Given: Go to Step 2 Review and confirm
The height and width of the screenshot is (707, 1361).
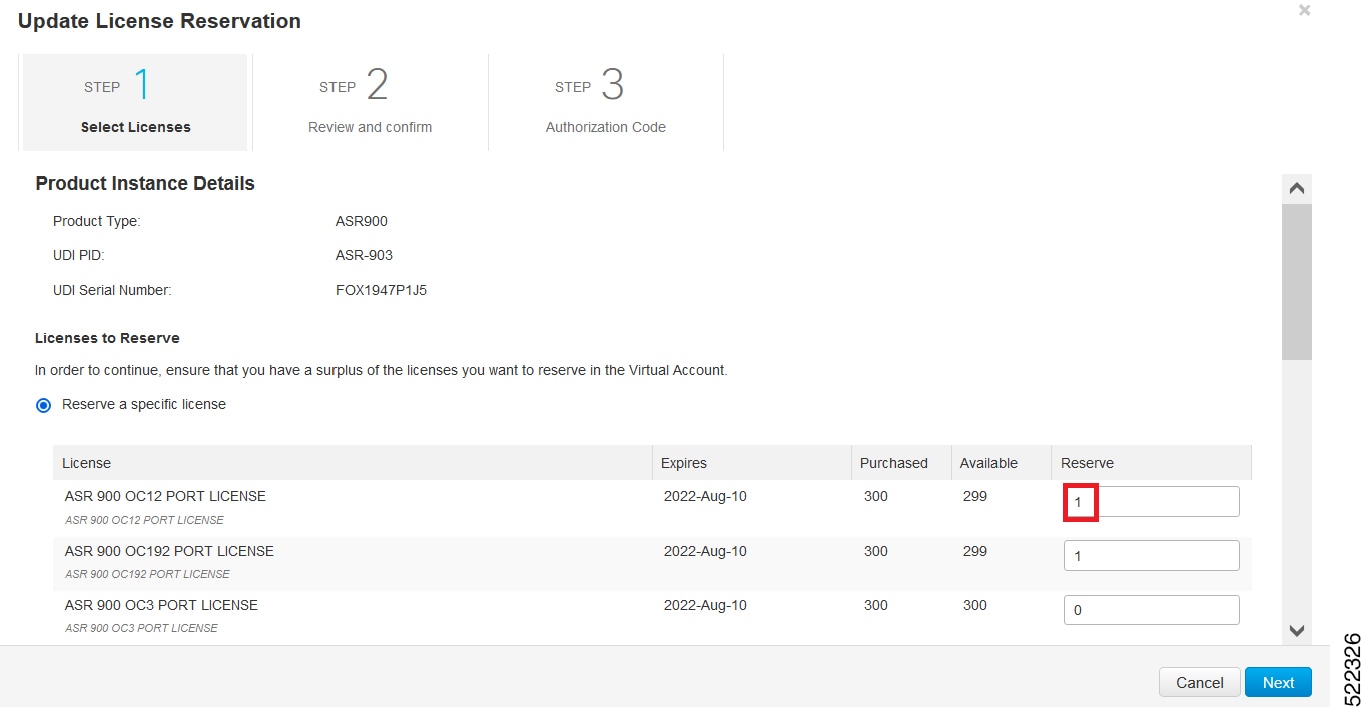Looking at the screenshot, I should pyautogui.click(x=370, y=102).
